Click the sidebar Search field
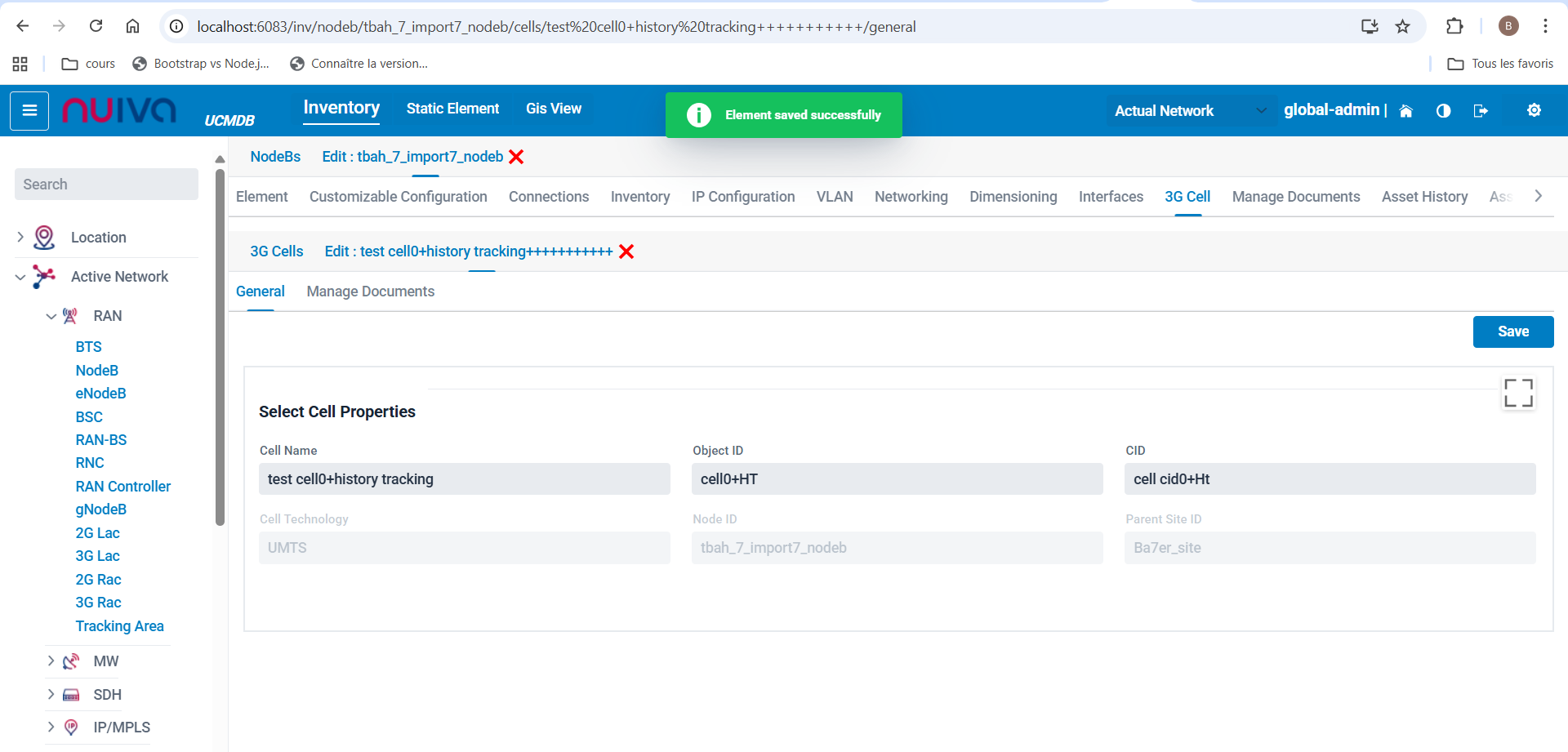This screenshot has height=752, width=1568. (106, 185)
